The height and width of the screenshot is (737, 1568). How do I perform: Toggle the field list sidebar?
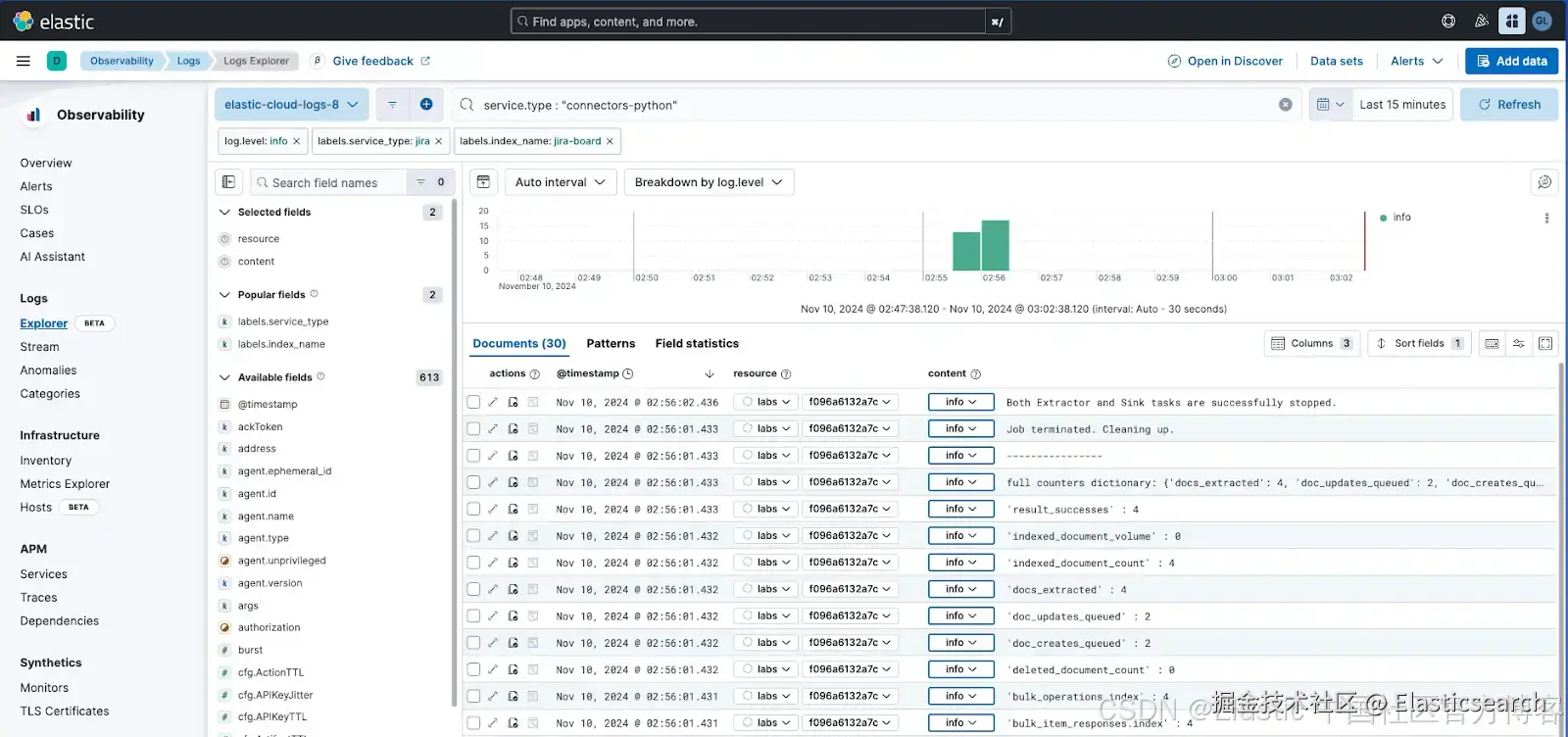pos(228,182)
